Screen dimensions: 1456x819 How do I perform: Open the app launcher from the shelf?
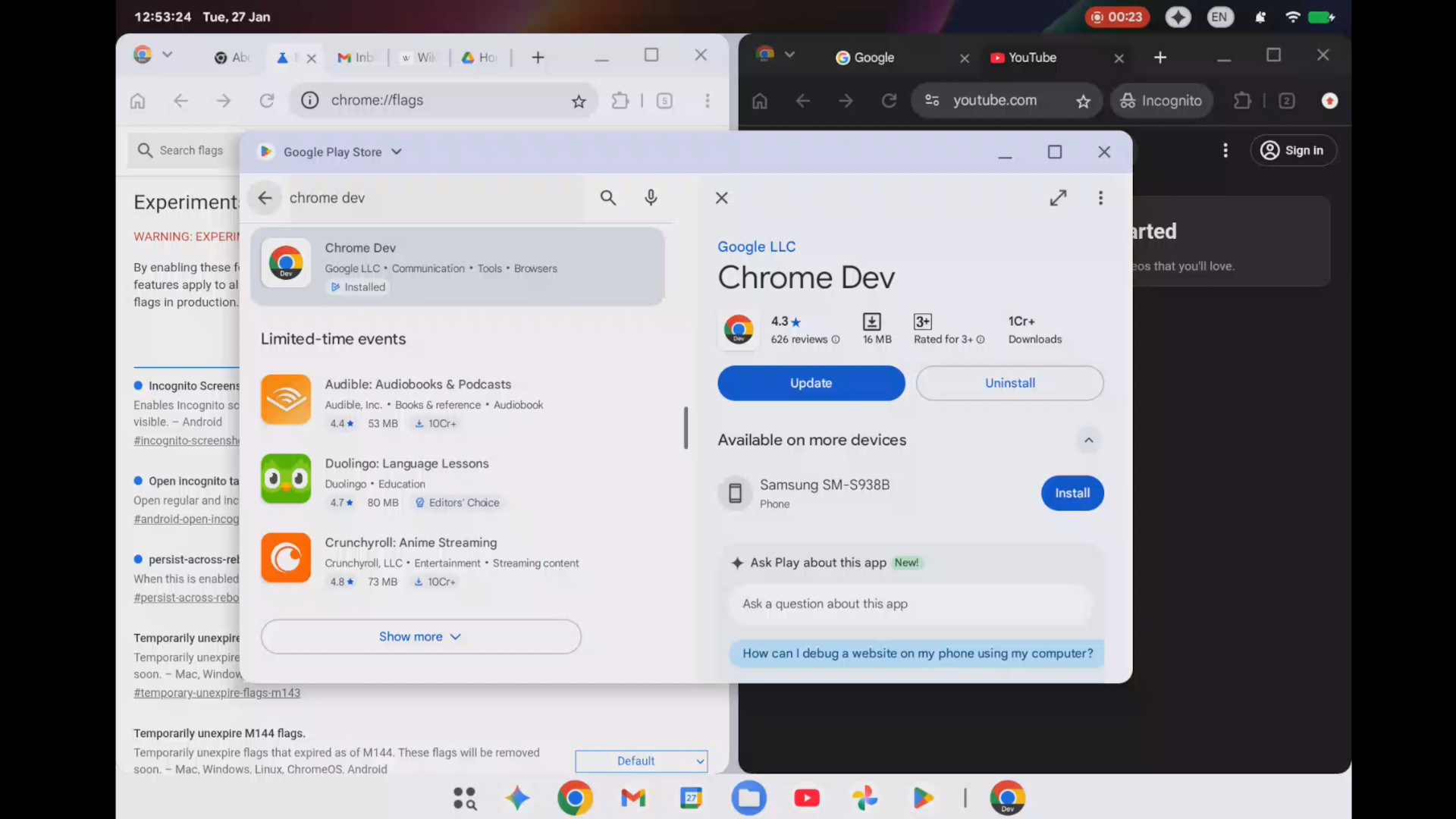click(x=465, y=798)
